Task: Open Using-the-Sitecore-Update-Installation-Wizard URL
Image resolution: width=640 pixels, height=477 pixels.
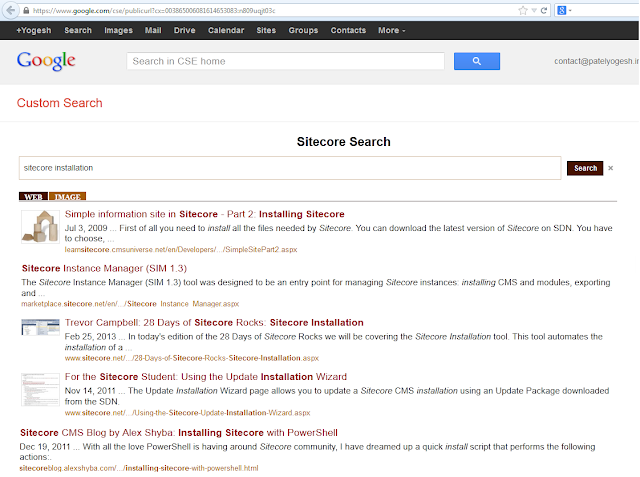Action: point(187,413)
